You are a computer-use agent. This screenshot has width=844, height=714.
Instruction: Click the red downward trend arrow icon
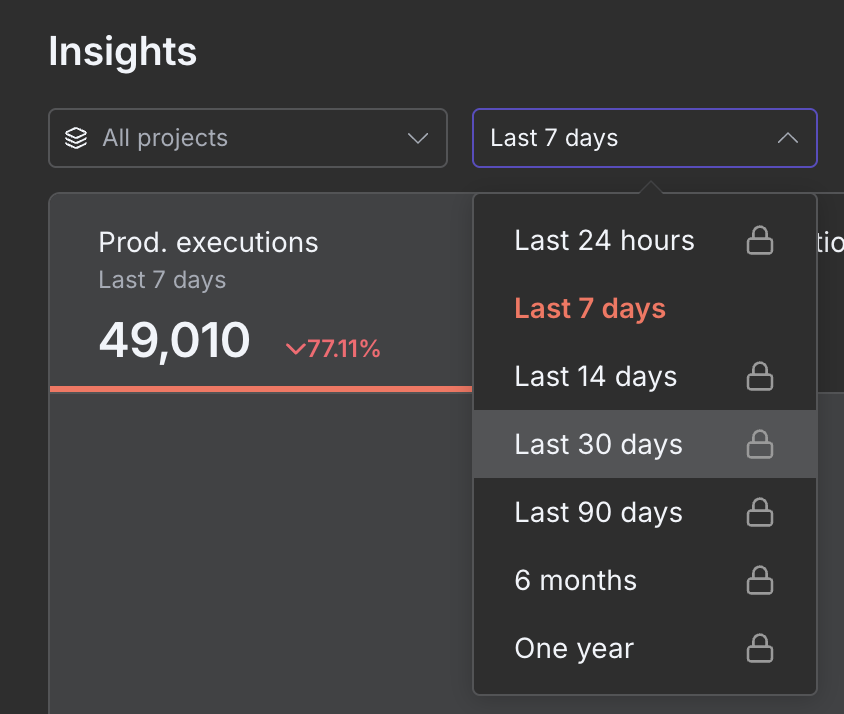tap(295, 349)
